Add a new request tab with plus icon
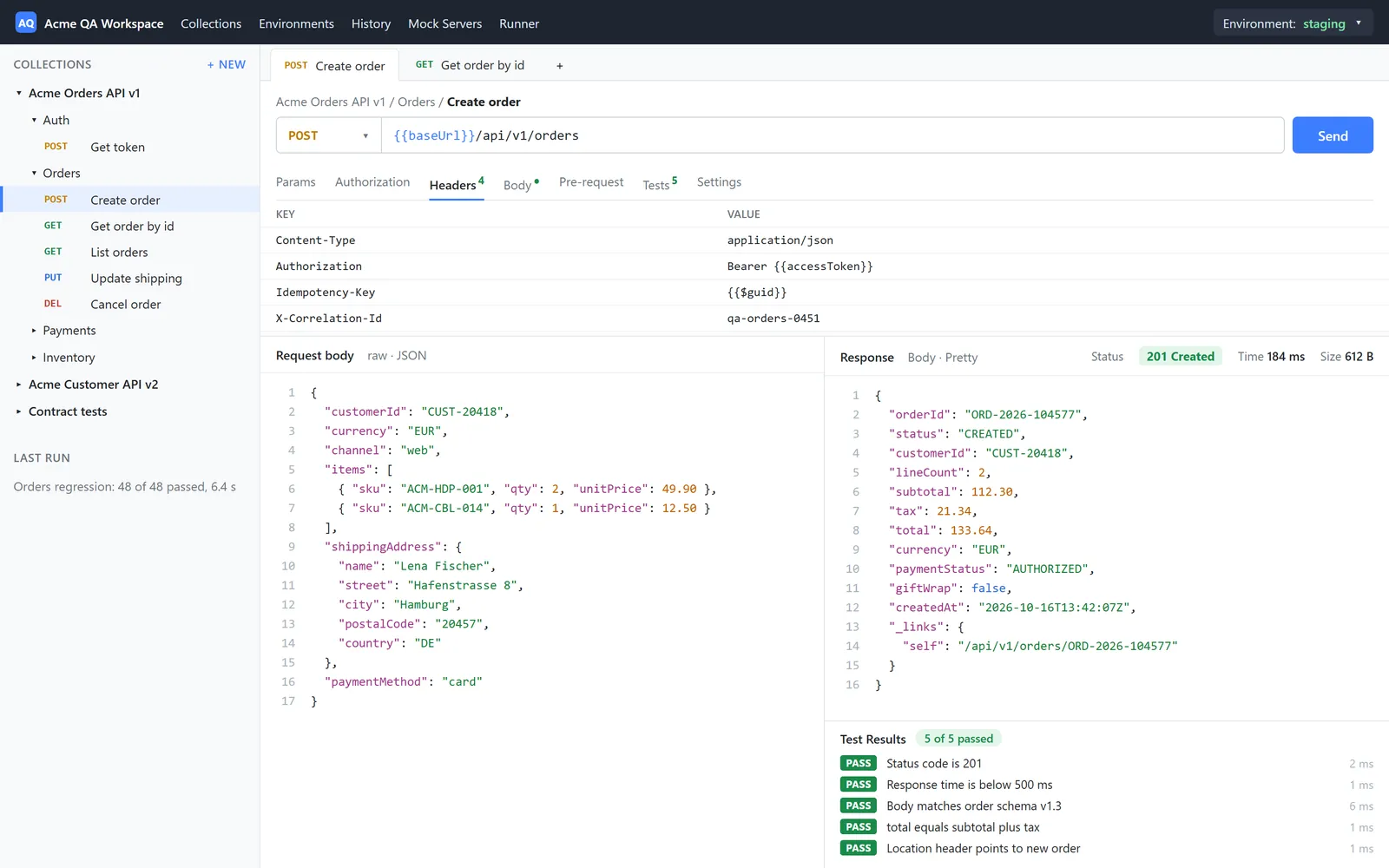This screenshot has height=868, width=1389. 560,66
